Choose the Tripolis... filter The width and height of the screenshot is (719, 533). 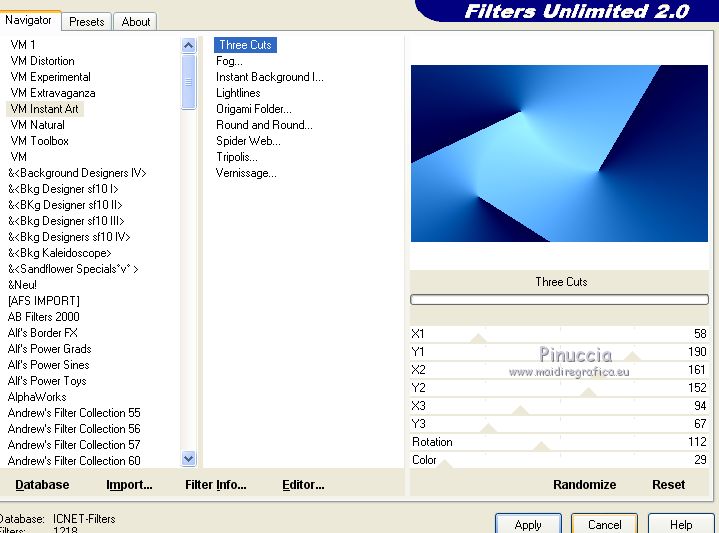click(x=237, y=157)
